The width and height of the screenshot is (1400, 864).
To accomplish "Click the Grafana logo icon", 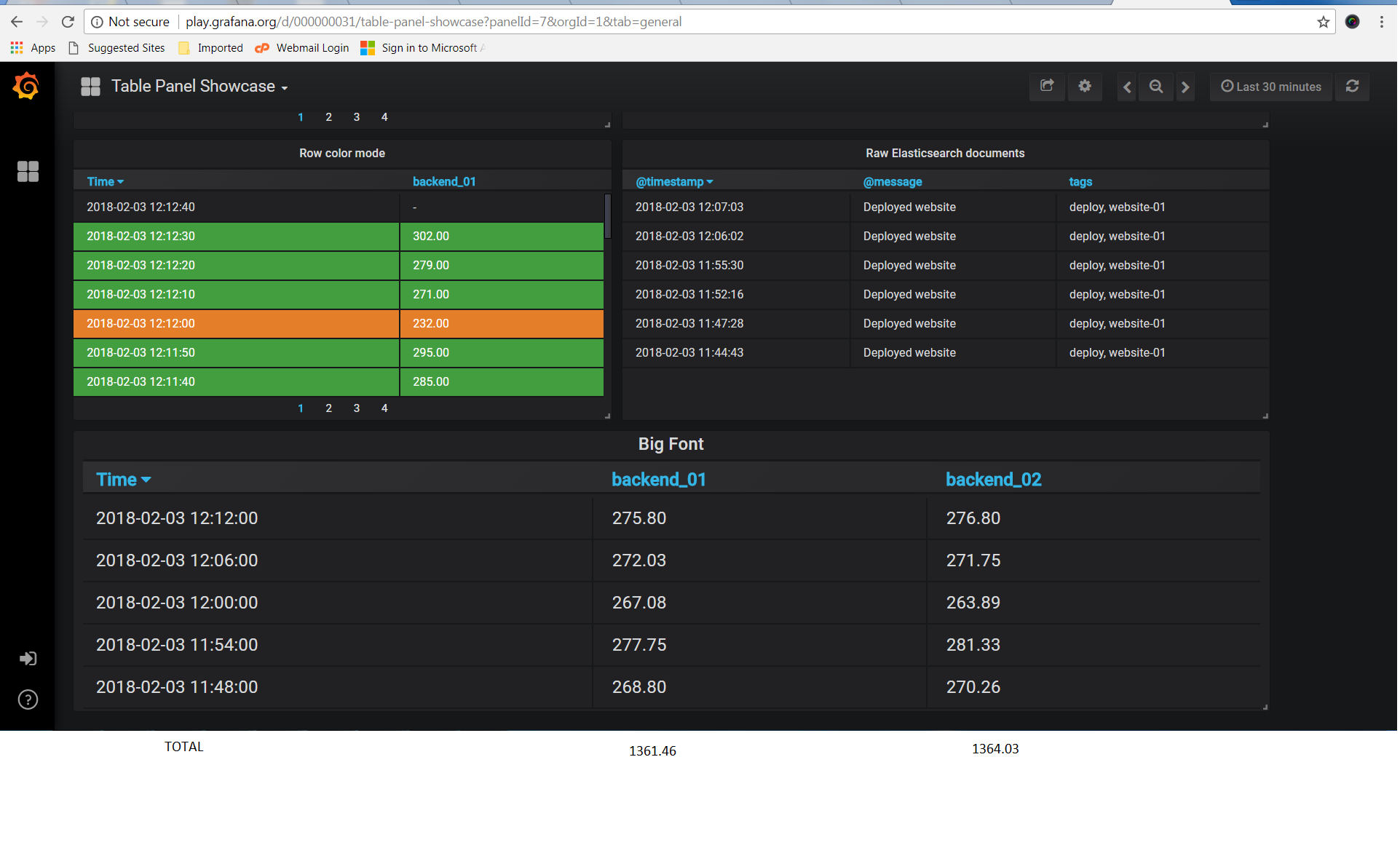I will tap(26, 87).
